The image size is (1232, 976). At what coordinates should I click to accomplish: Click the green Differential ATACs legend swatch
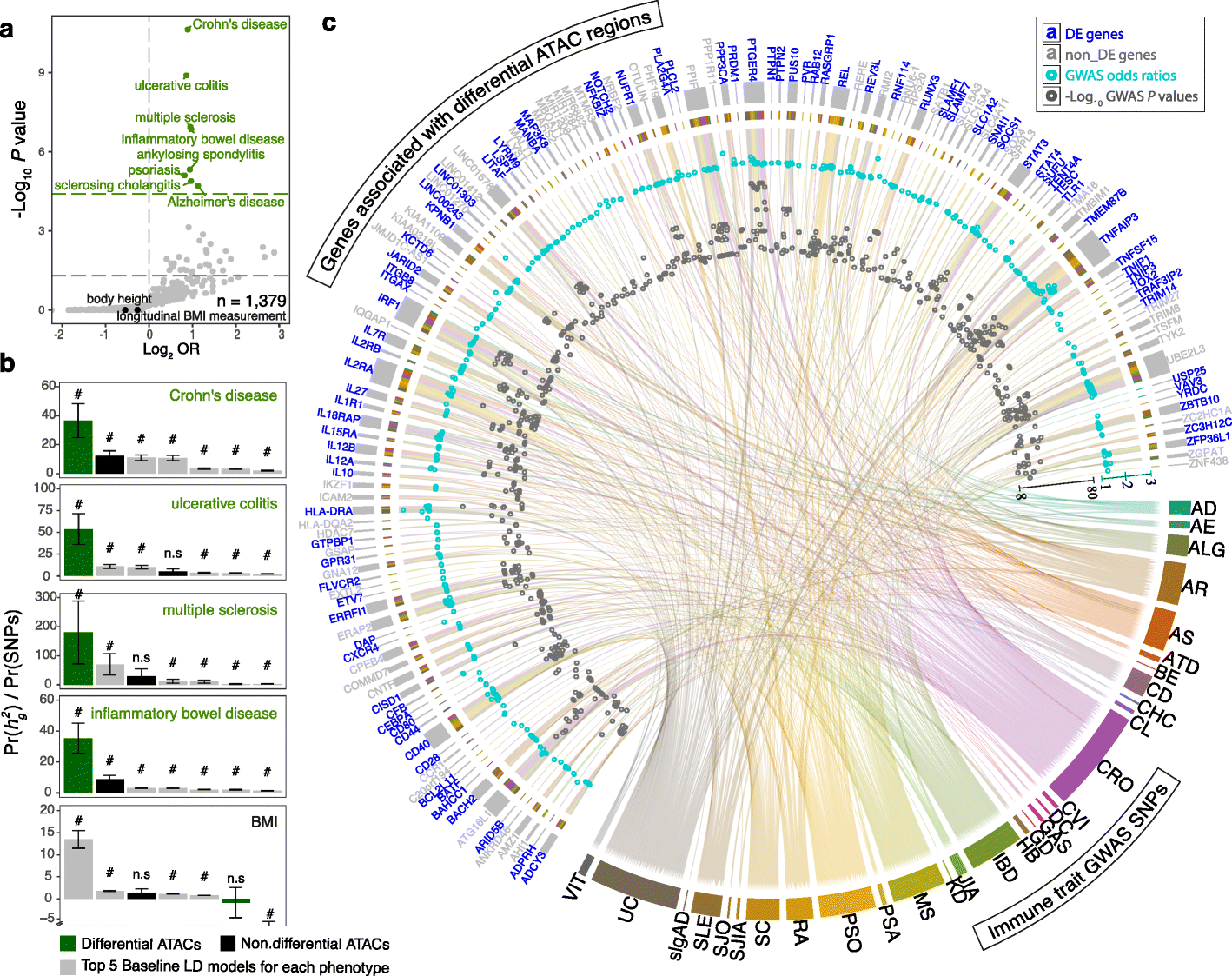(68, 943)
